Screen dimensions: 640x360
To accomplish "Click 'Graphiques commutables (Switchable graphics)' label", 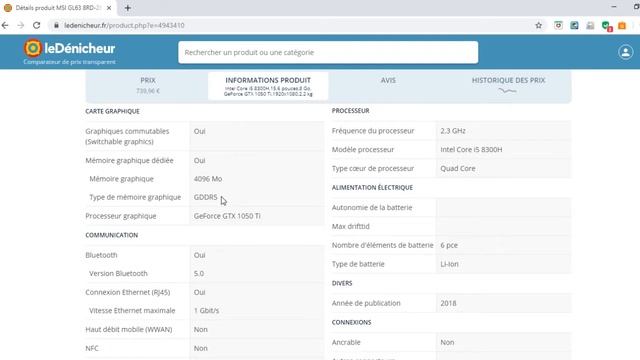I will point(127,136).
